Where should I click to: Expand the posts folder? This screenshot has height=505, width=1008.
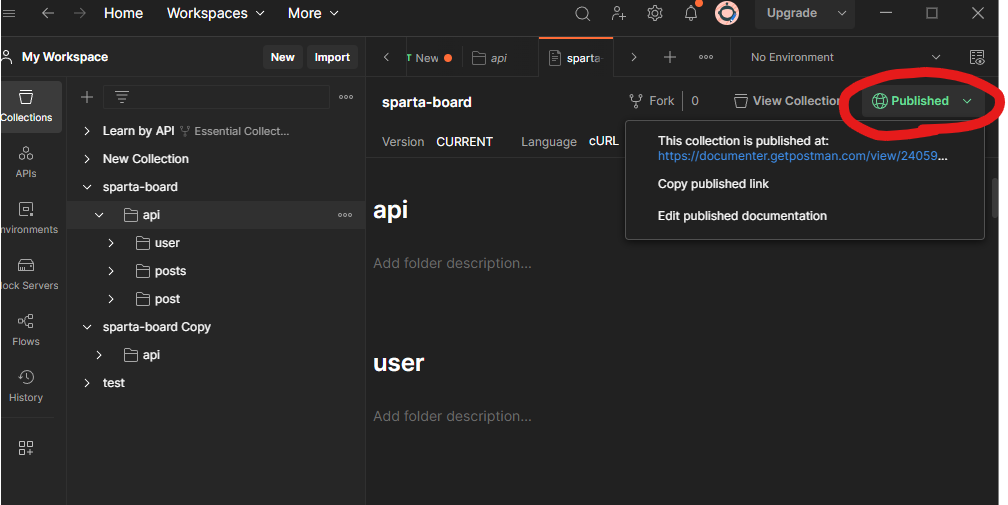[111, 271]
